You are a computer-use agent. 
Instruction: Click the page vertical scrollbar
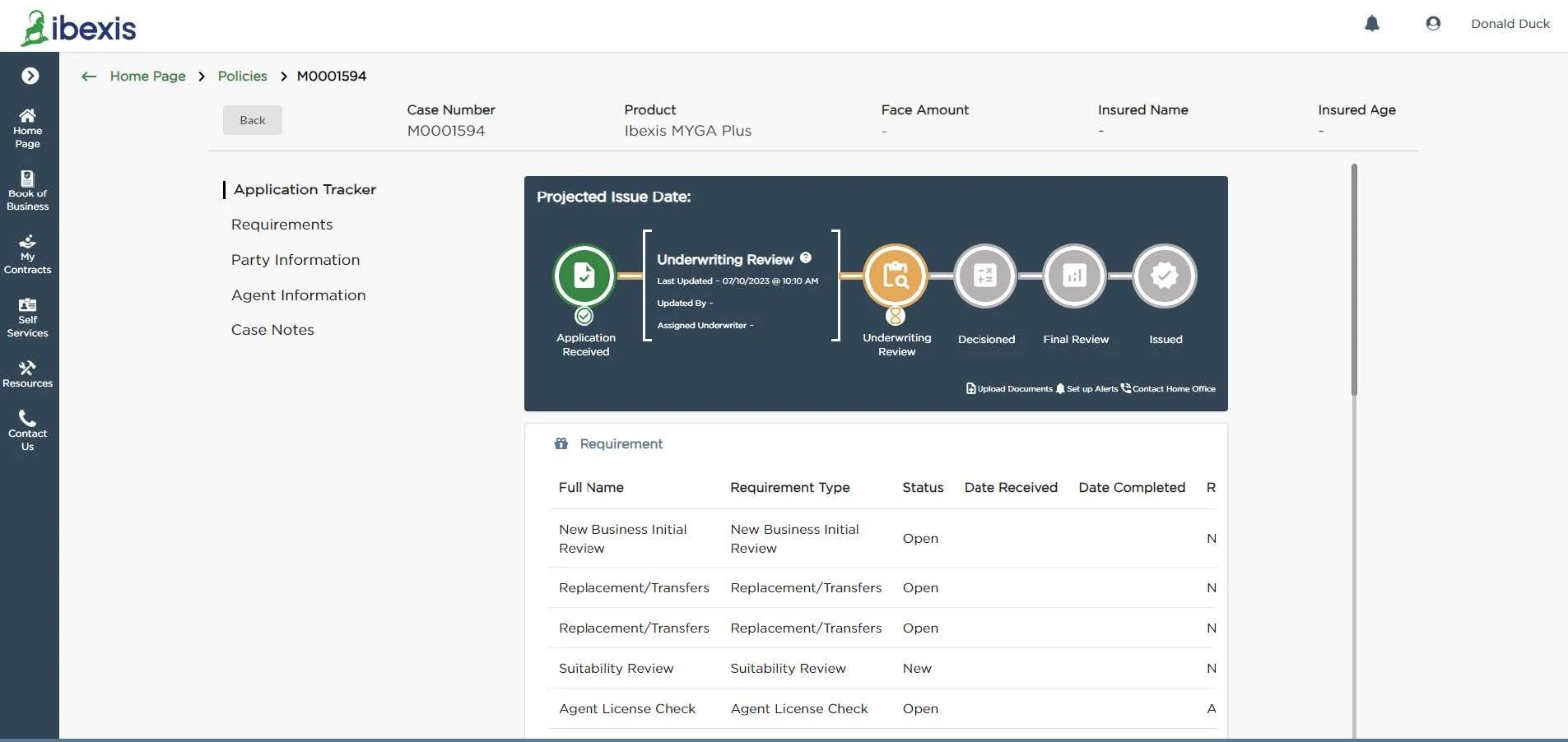coord(1354,280)
